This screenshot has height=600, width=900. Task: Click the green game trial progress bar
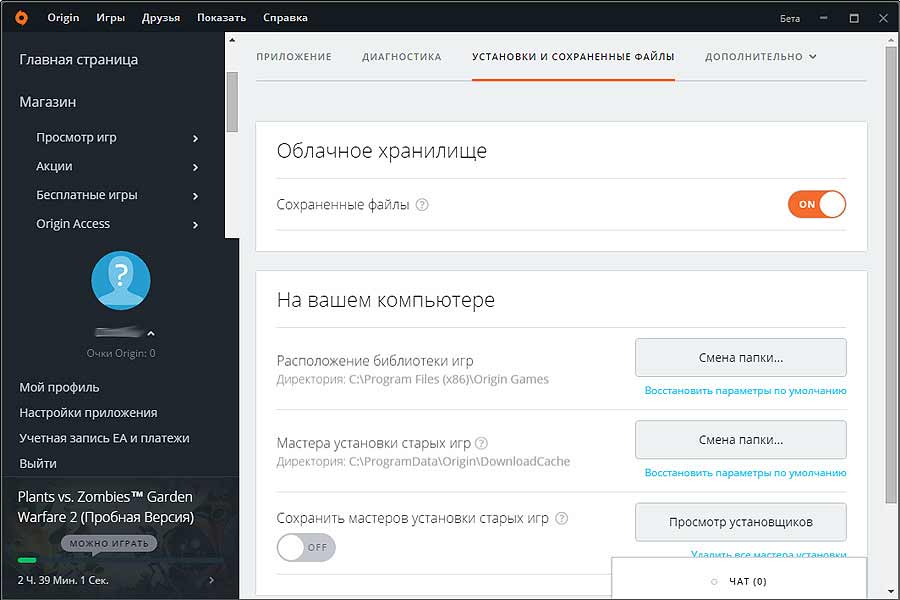(x=27, y=560)
